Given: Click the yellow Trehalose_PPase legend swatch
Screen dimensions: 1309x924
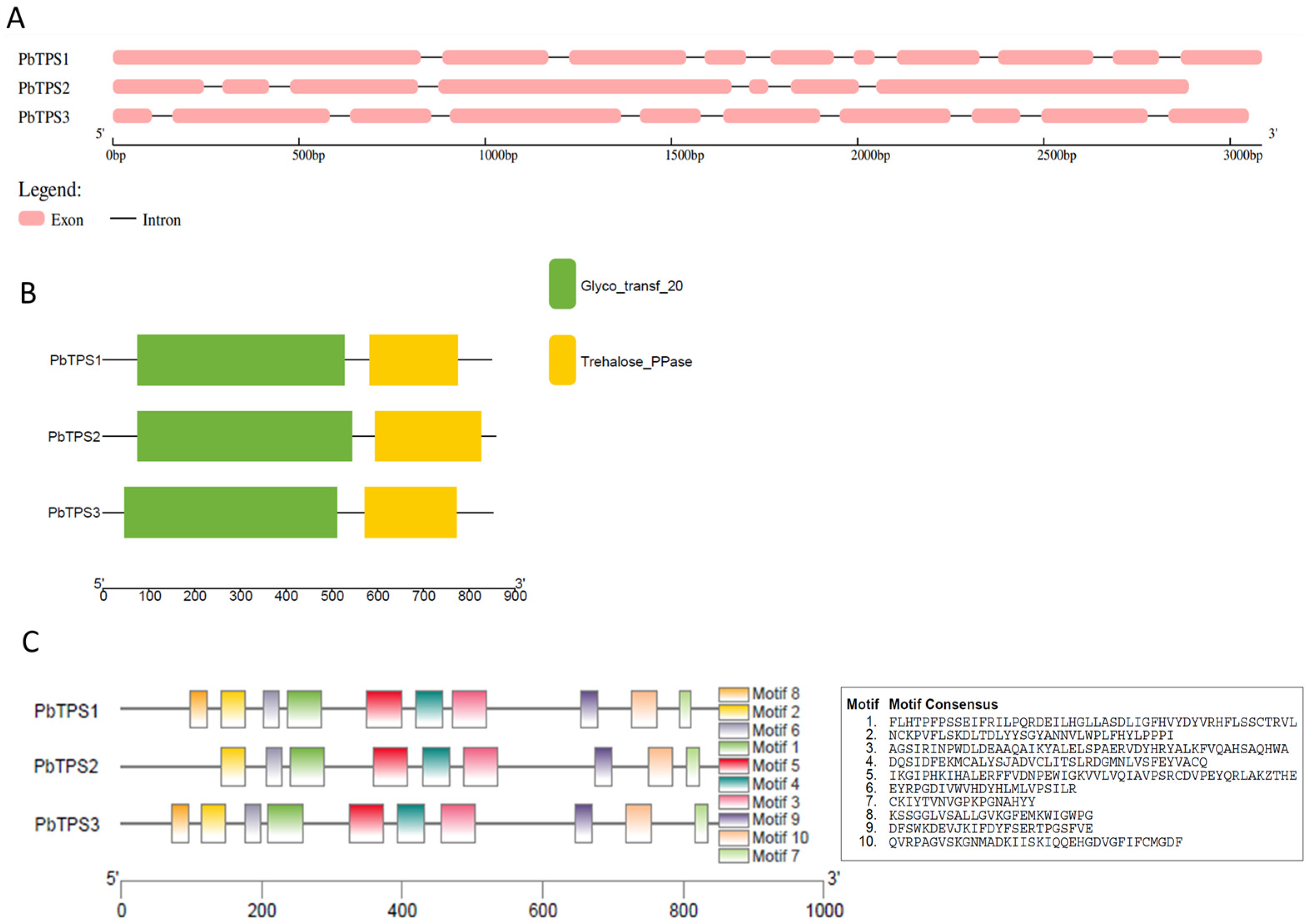Looking at the screenshot, I should pos(562,360).
